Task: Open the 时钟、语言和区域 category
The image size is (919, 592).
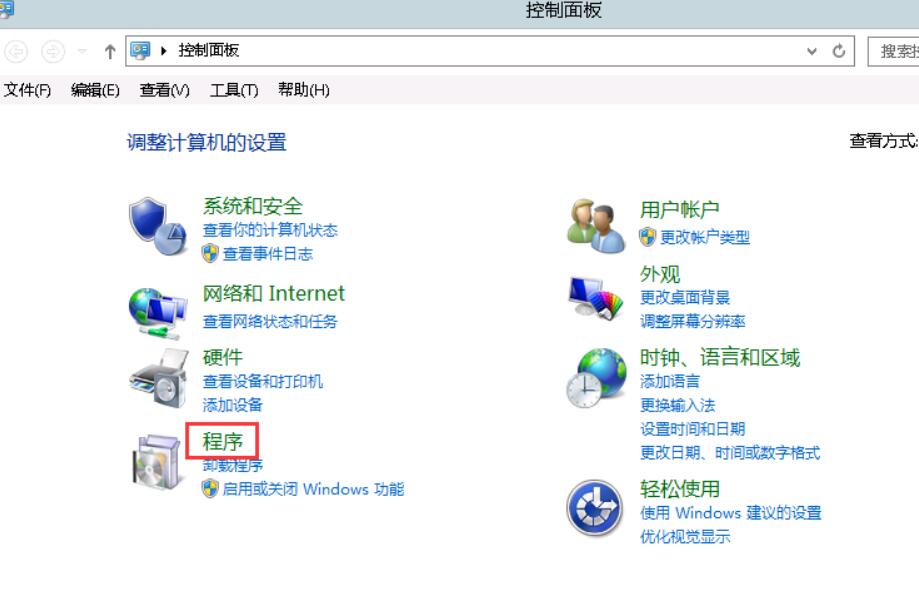Action: [x=720, y=357]
